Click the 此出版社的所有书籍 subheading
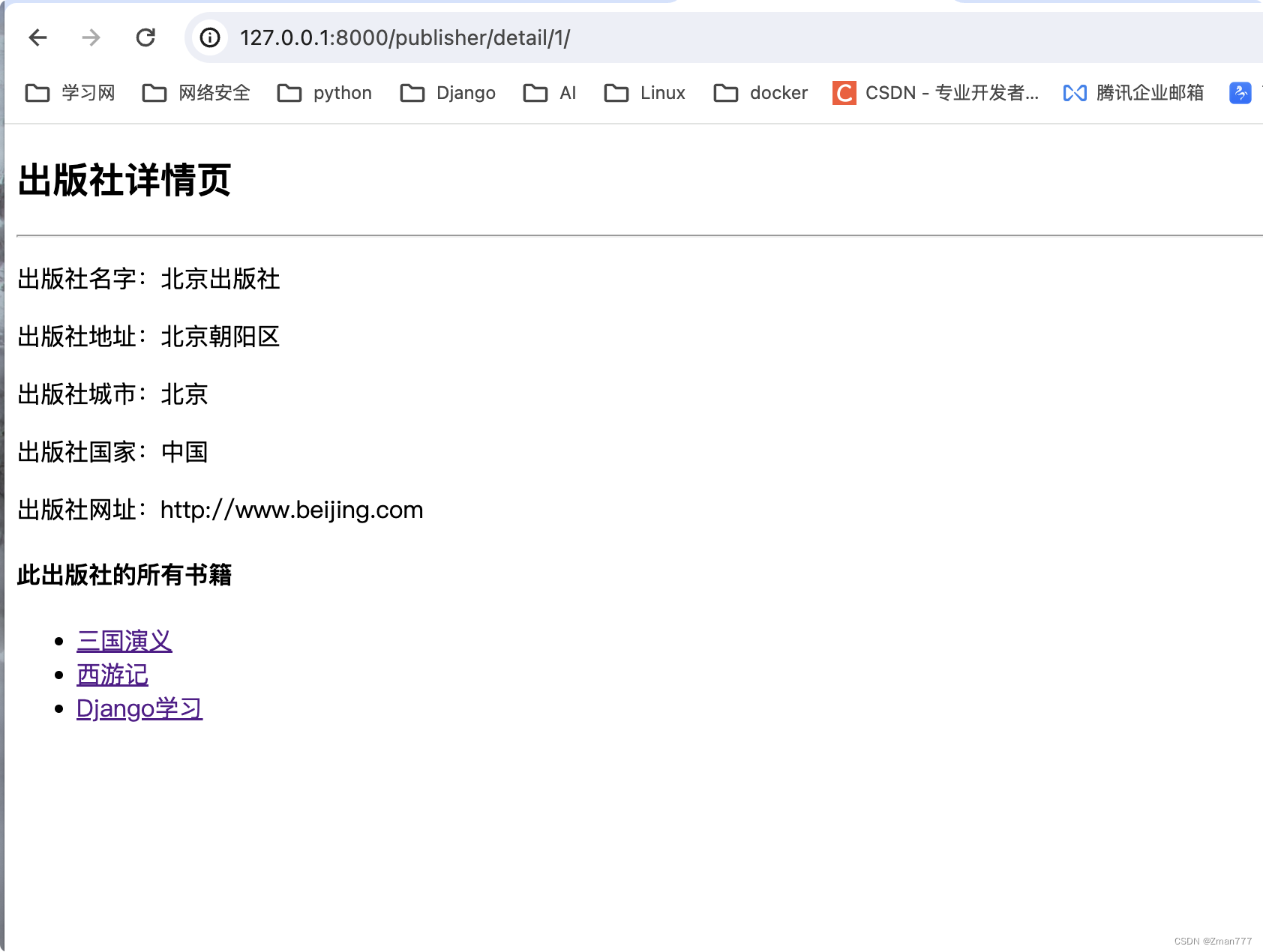 click(124, 575)
